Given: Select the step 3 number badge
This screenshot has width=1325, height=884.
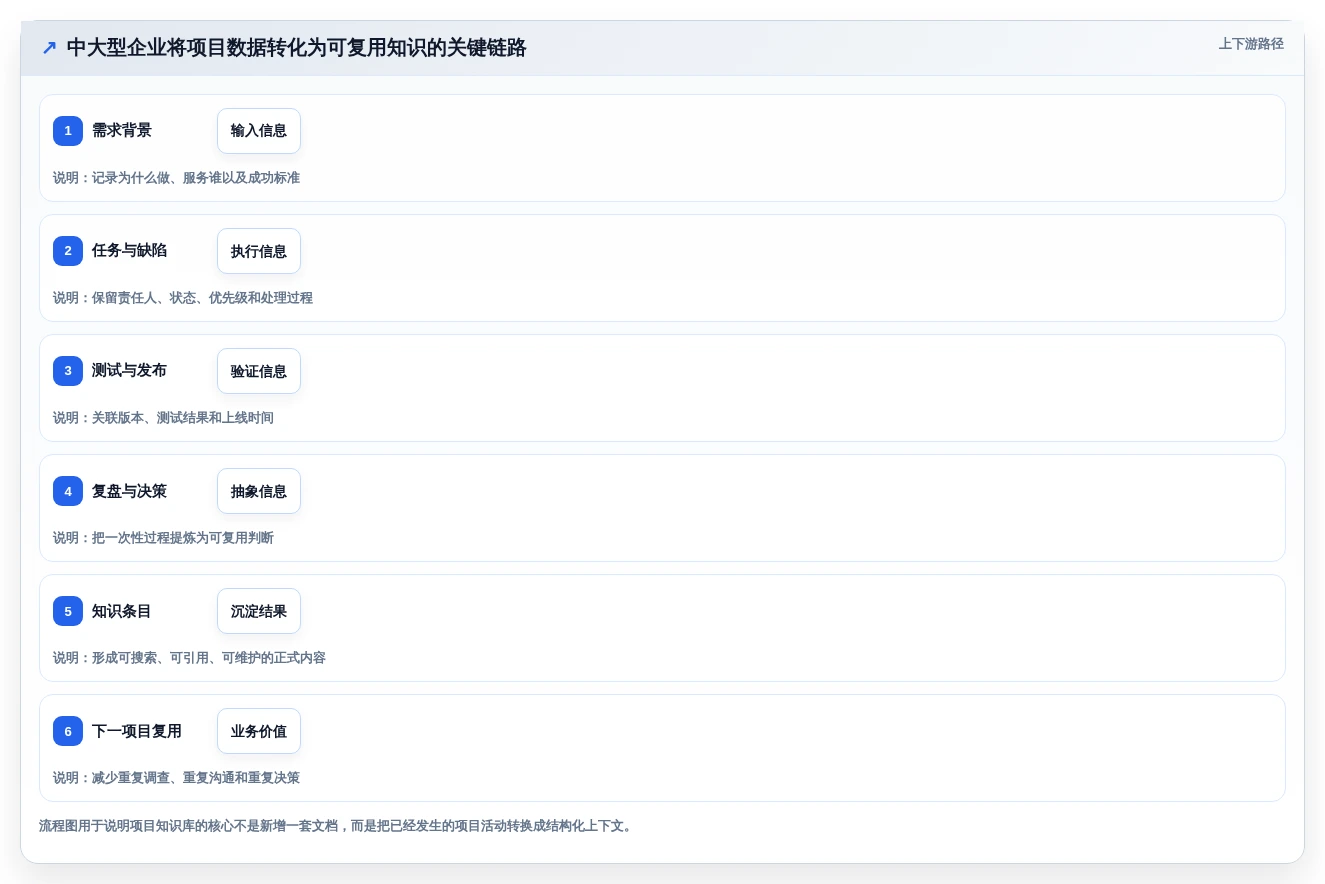Looking at the screenshot, I should pos(68,371).
